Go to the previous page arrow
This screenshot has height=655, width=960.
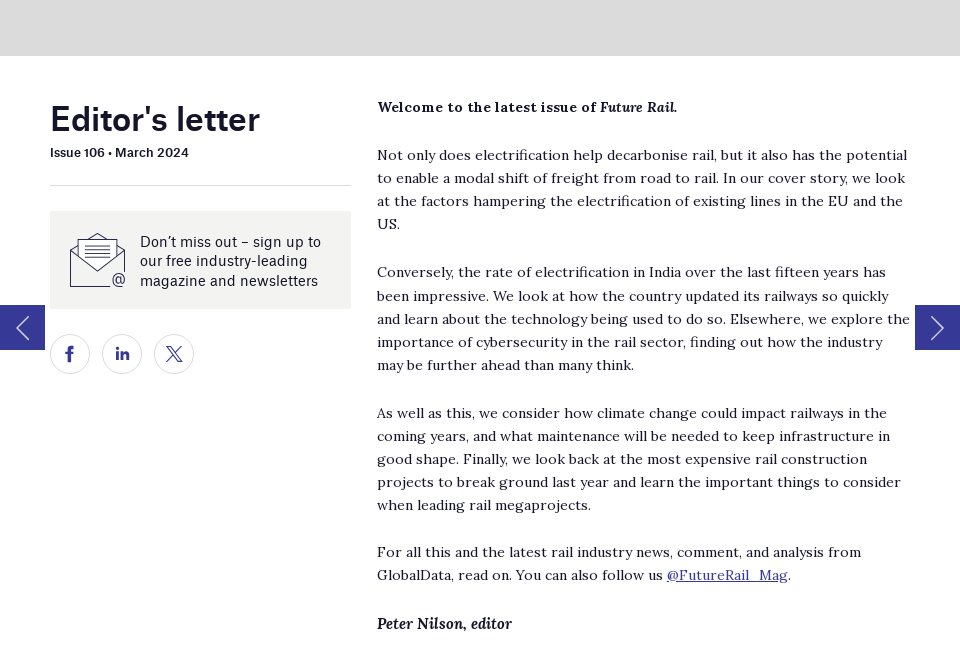(22, 327)
